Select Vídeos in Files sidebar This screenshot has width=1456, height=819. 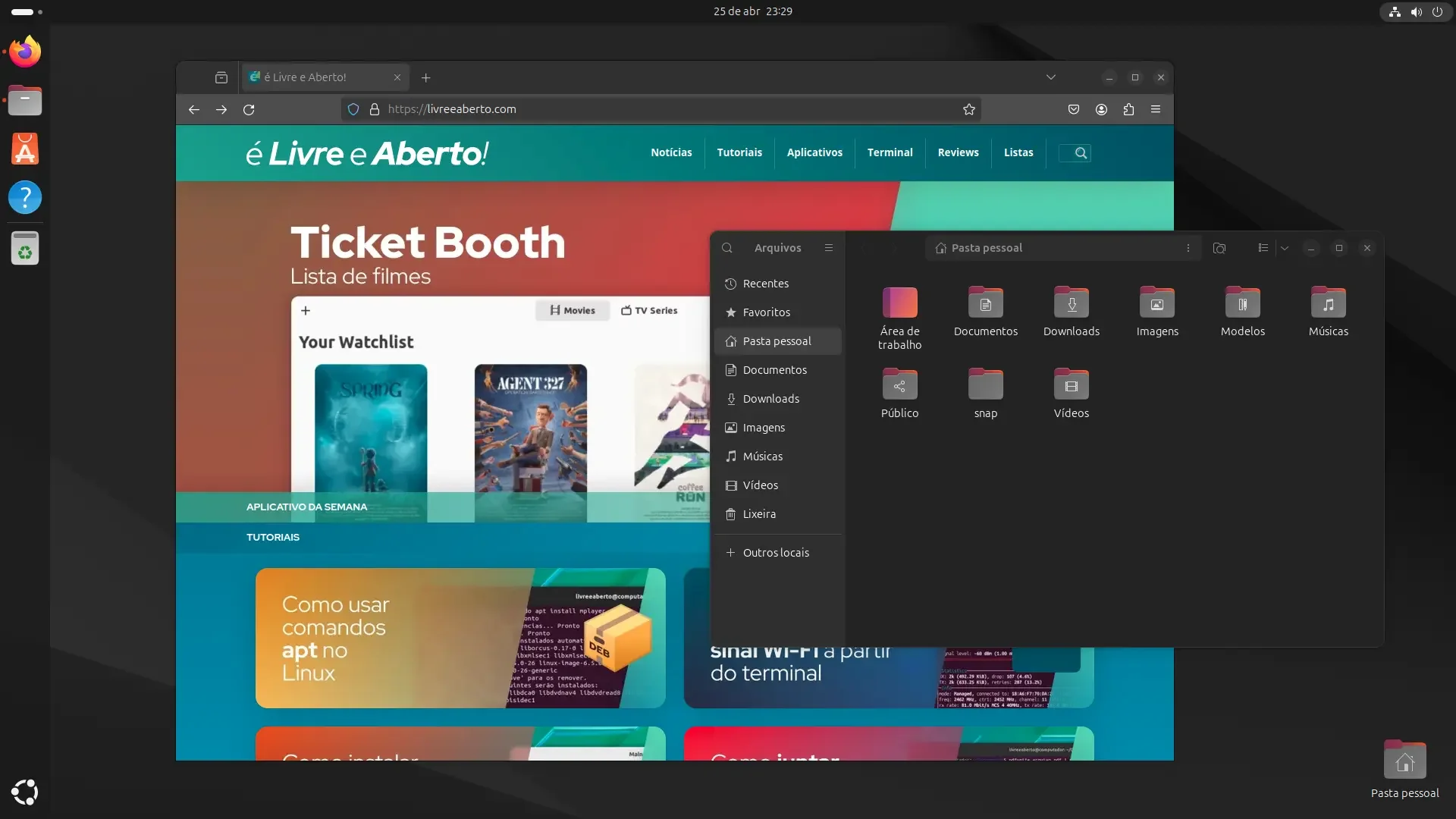(x=778, y=485)
